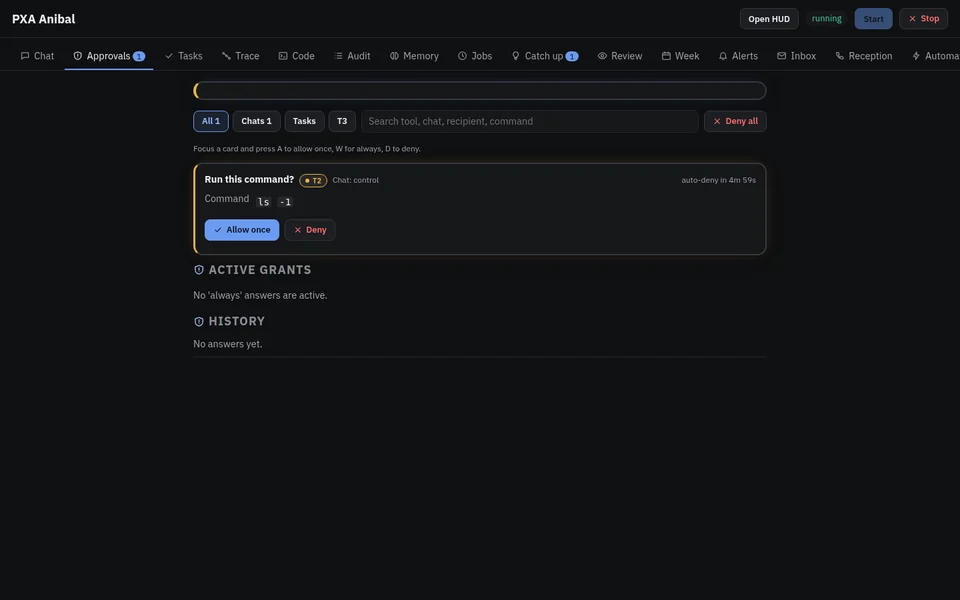
Task: Click the auto-deny countdown timer text
Action: coord(718,180)
